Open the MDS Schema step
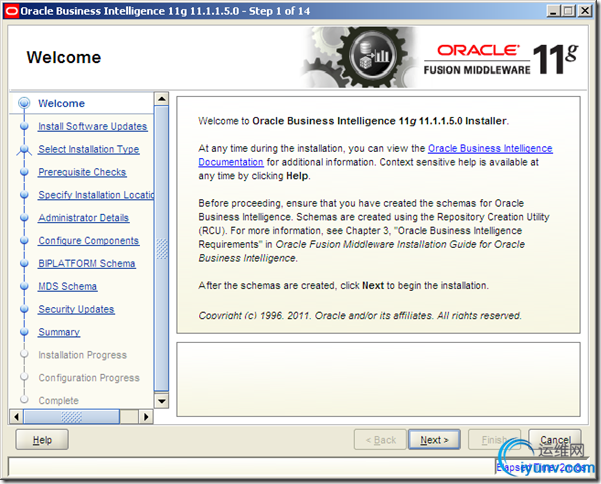This screenshot has width=601, height=484. tap(67, 286)
